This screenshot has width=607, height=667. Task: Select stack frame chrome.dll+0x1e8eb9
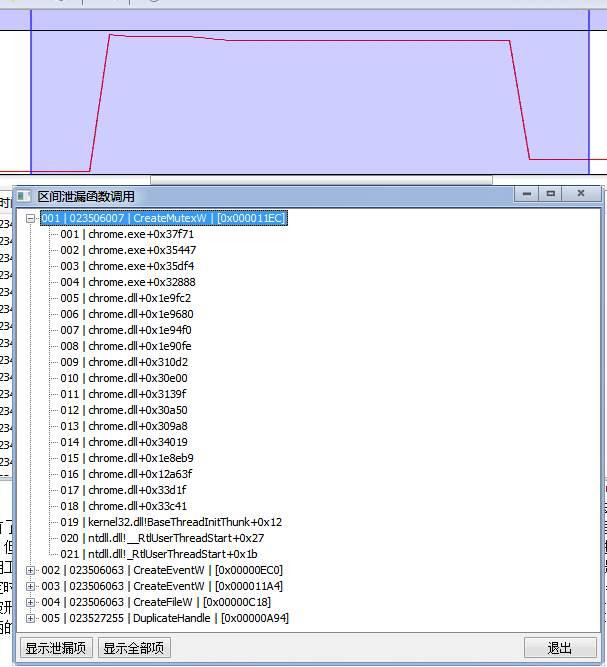(x=127, y=458)
